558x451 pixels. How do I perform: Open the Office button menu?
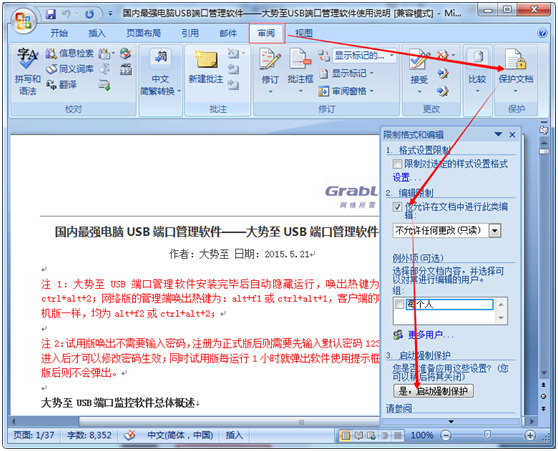click(23, 21)
